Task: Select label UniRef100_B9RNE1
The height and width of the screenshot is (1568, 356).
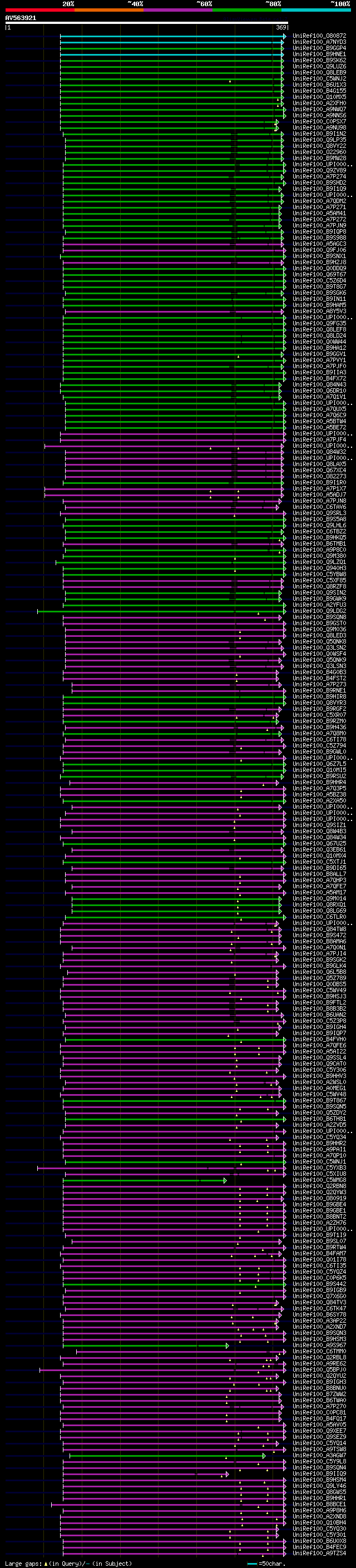Action: click(x=319, y=691)
